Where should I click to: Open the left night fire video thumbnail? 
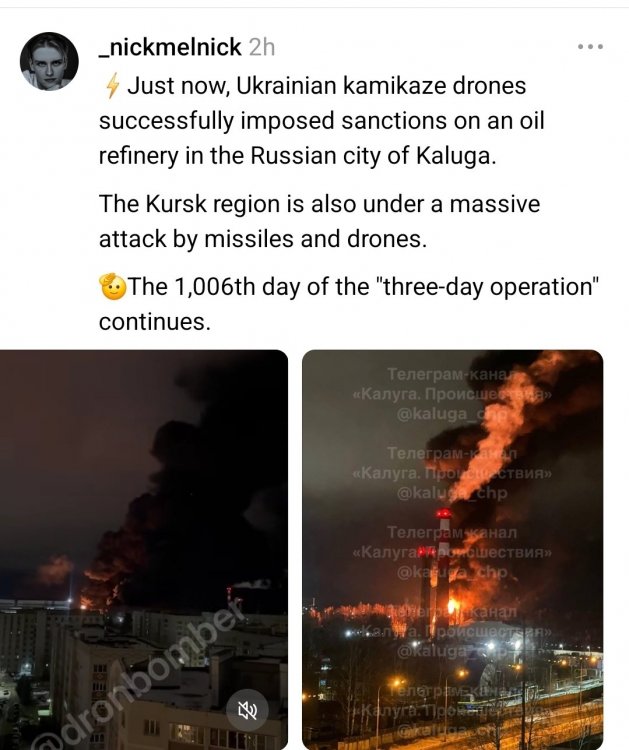point(143,550)
